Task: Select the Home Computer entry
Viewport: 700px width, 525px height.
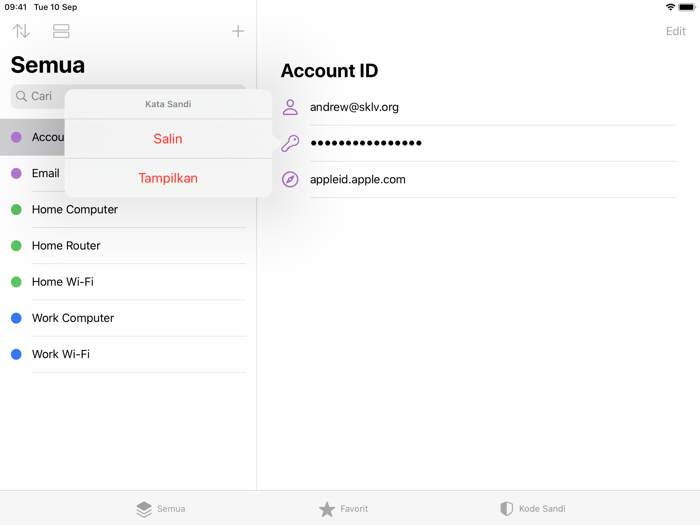Action: point(128,209)
